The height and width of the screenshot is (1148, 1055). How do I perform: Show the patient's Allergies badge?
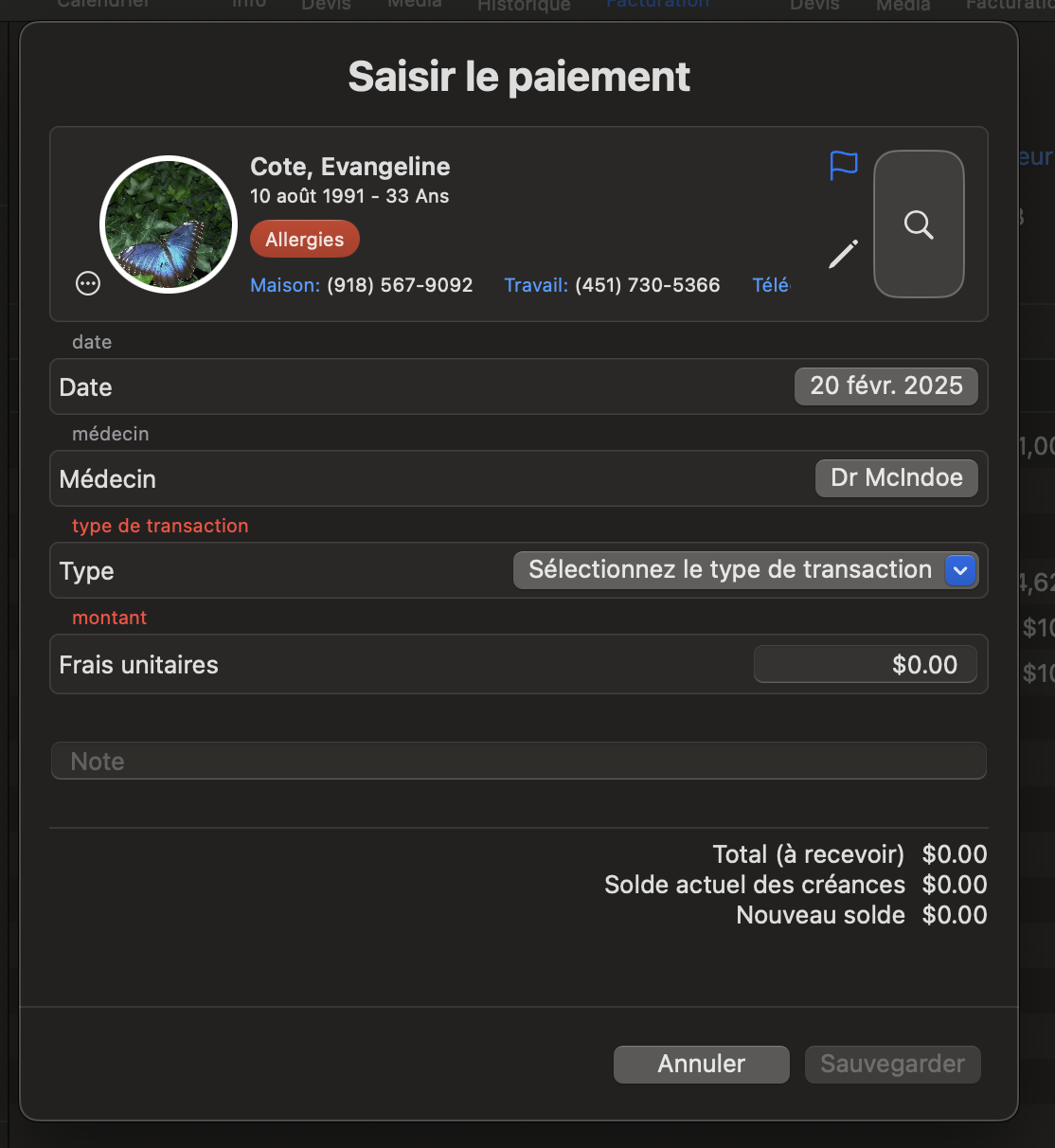(305, 240)
